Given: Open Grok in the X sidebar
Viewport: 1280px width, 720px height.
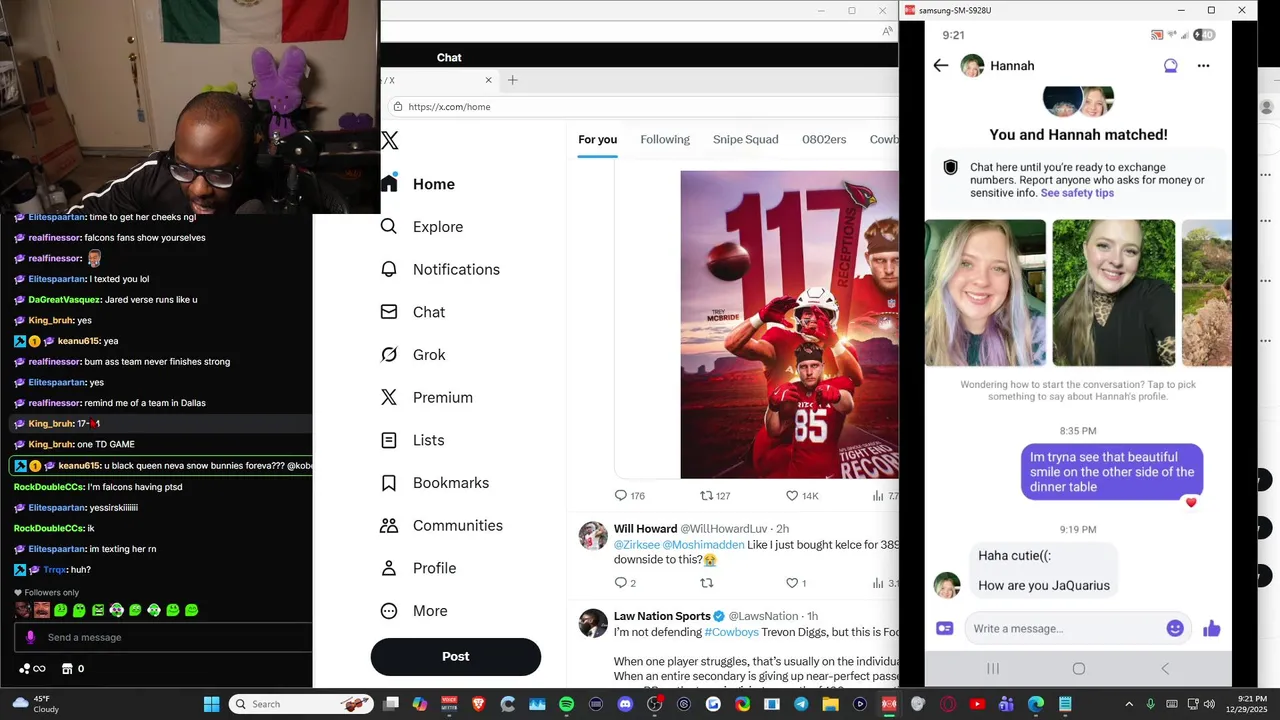Looking at the screenshot, I should (x=412, y=355).
